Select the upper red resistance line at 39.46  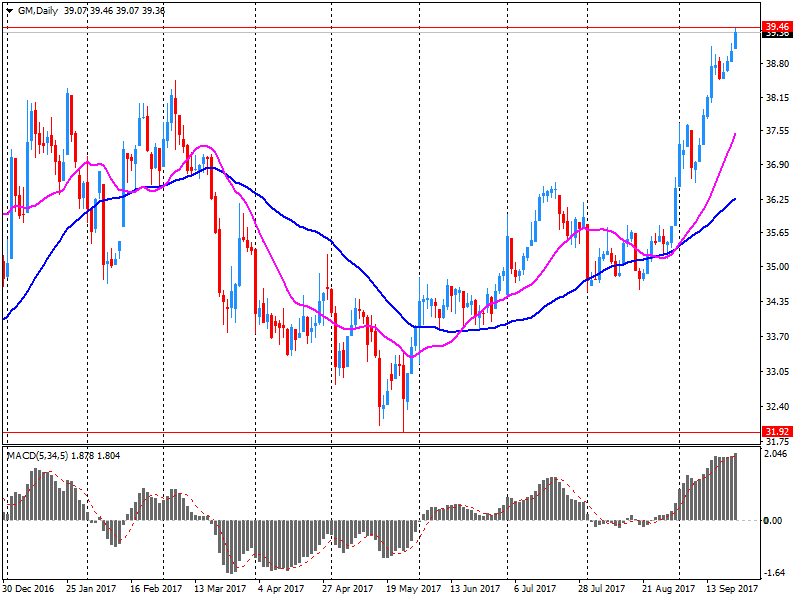(x=382, y=28)
